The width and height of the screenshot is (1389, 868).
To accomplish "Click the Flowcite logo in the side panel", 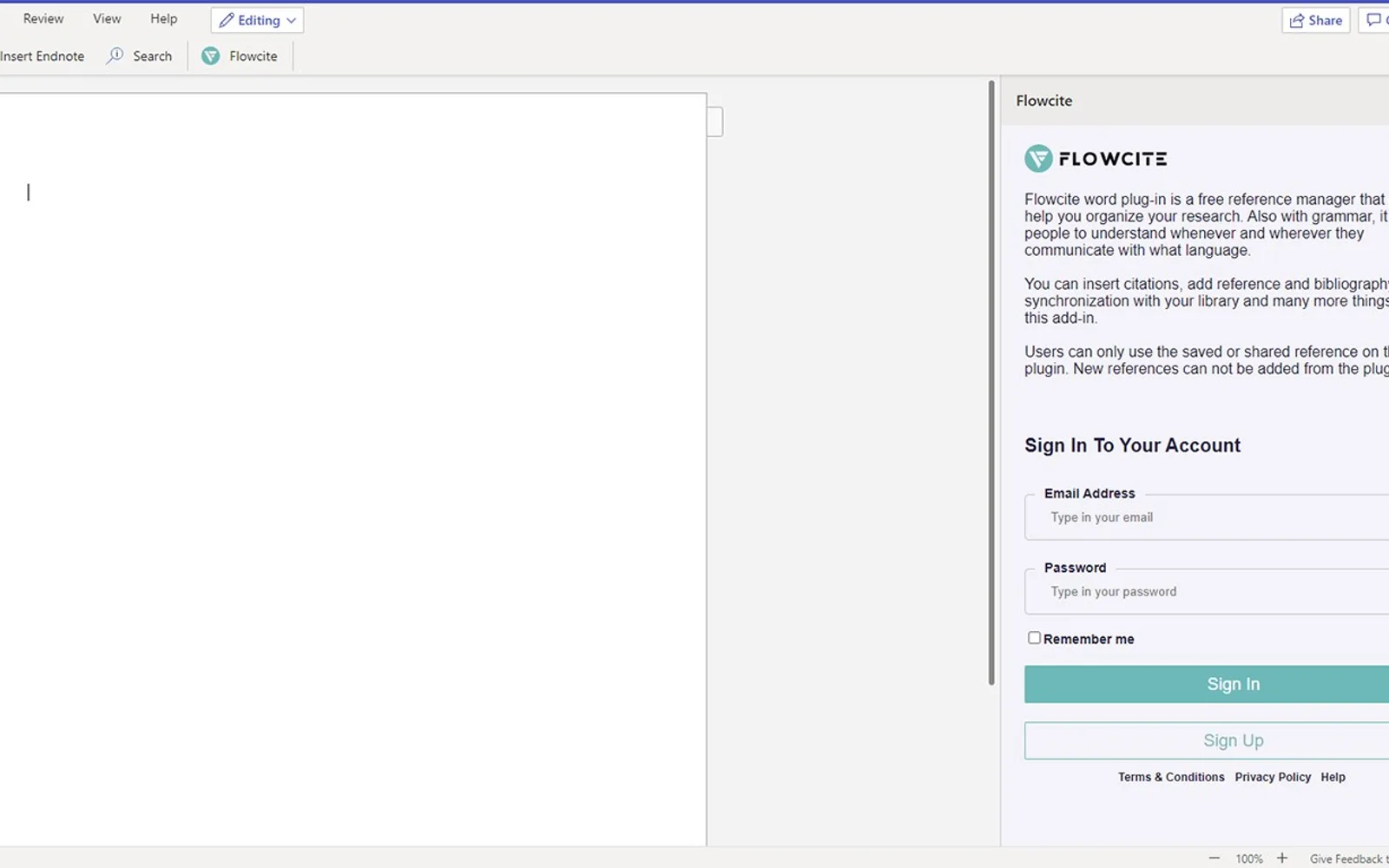I will [1096, 159].
